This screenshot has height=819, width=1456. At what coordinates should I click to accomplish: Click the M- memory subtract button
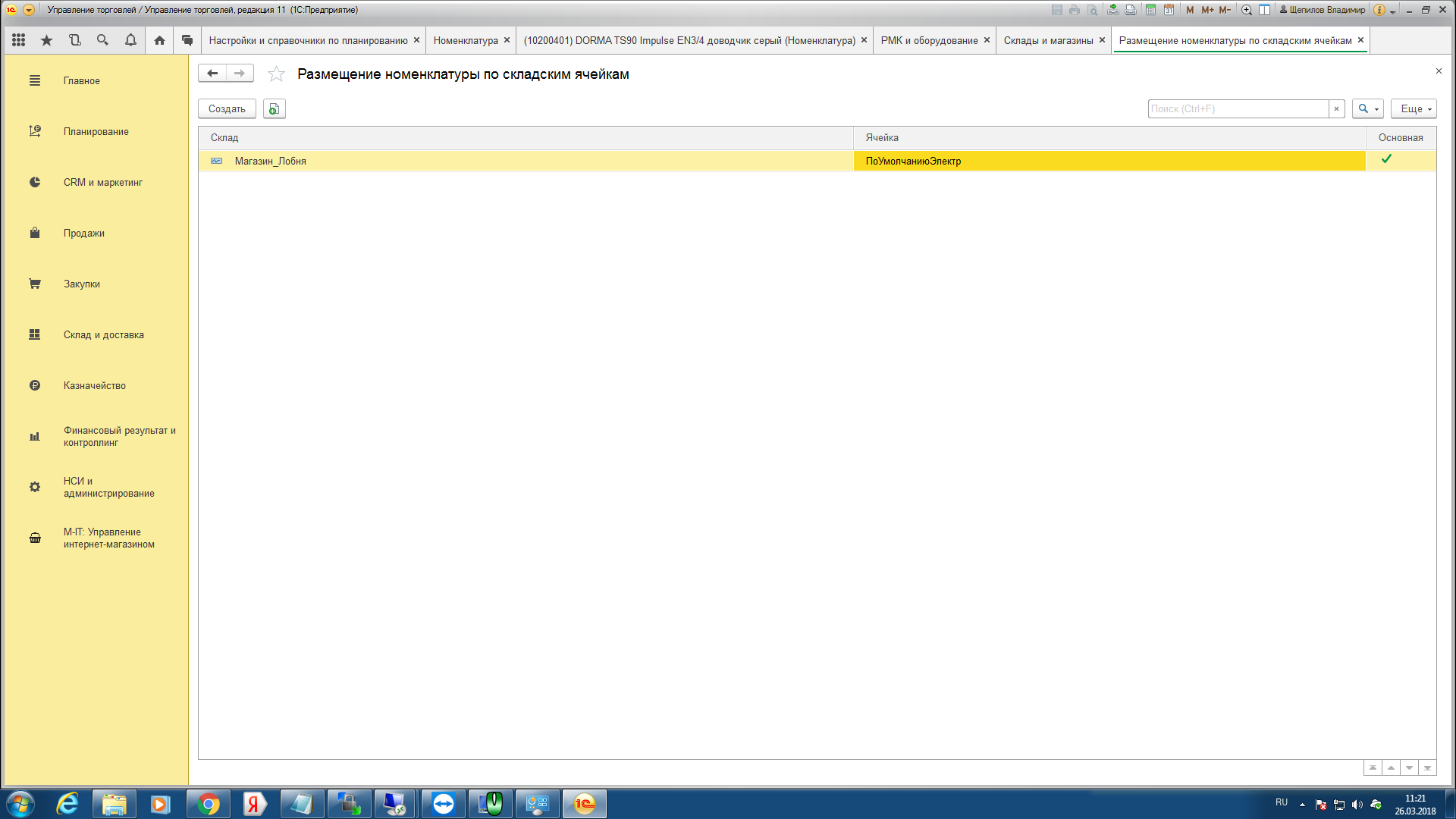1225,10
